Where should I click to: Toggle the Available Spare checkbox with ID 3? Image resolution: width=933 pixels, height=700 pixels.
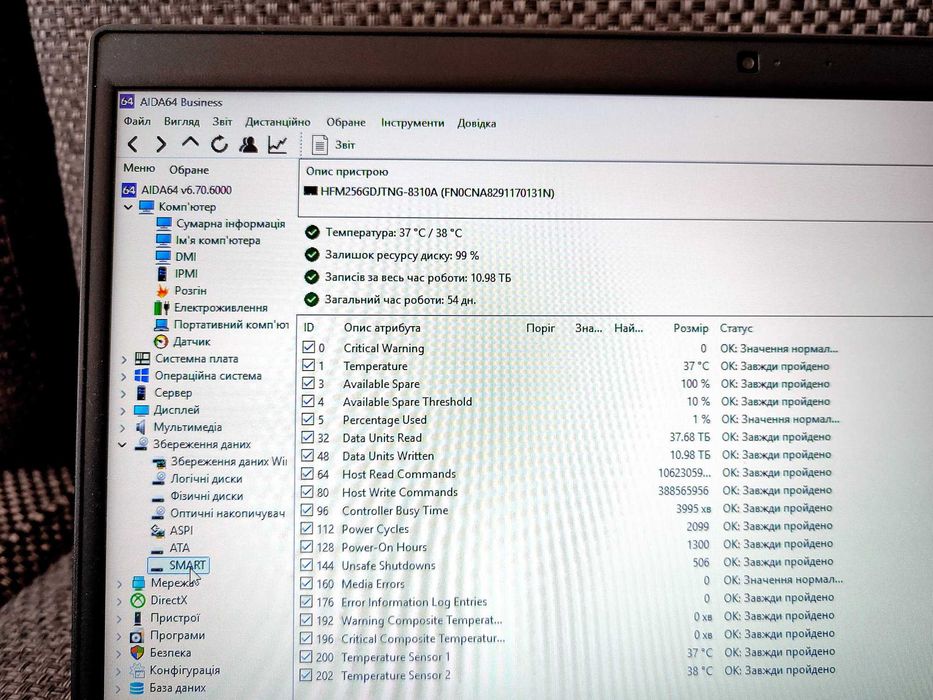(x=308, y=383)
